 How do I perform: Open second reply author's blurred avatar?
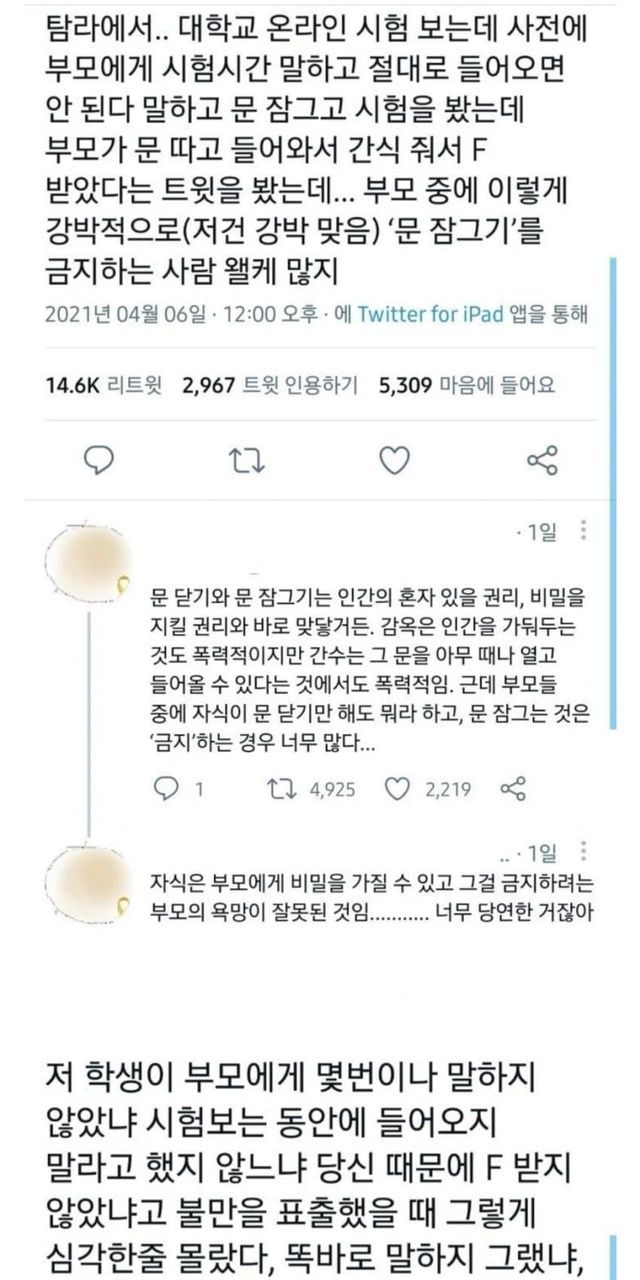88,882
